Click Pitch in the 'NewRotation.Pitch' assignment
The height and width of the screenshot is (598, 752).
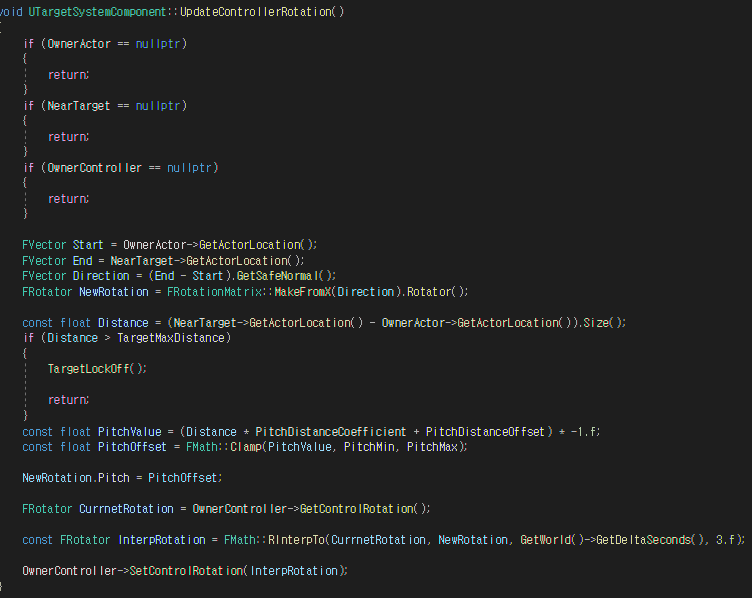tap(114, 478)
